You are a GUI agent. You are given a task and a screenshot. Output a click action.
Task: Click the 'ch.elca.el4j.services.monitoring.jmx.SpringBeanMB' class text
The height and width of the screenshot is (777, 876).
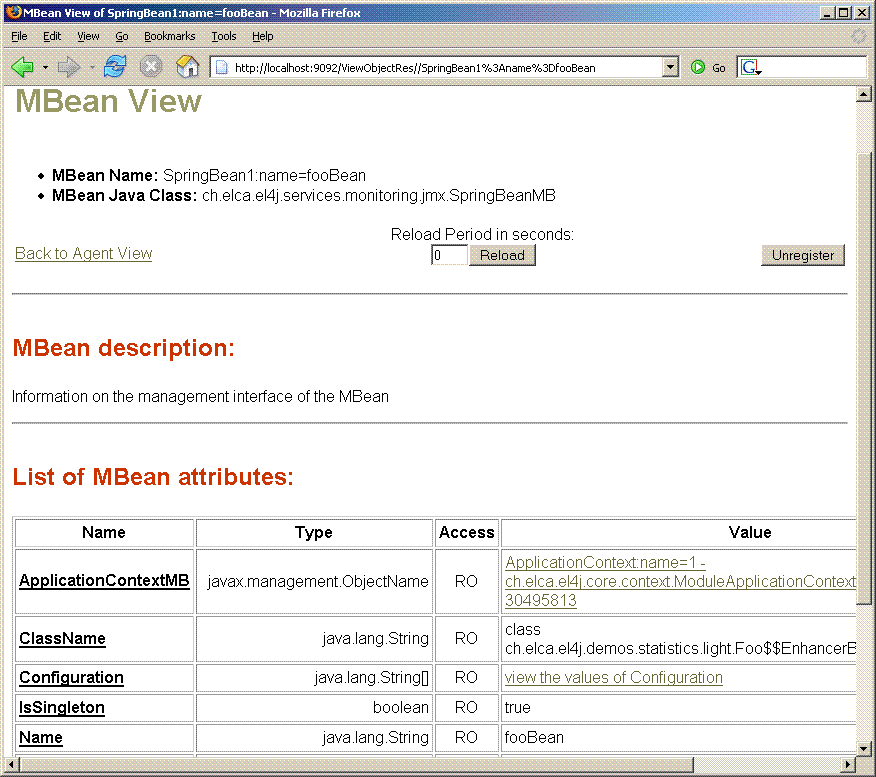click(x=379, y=196)
